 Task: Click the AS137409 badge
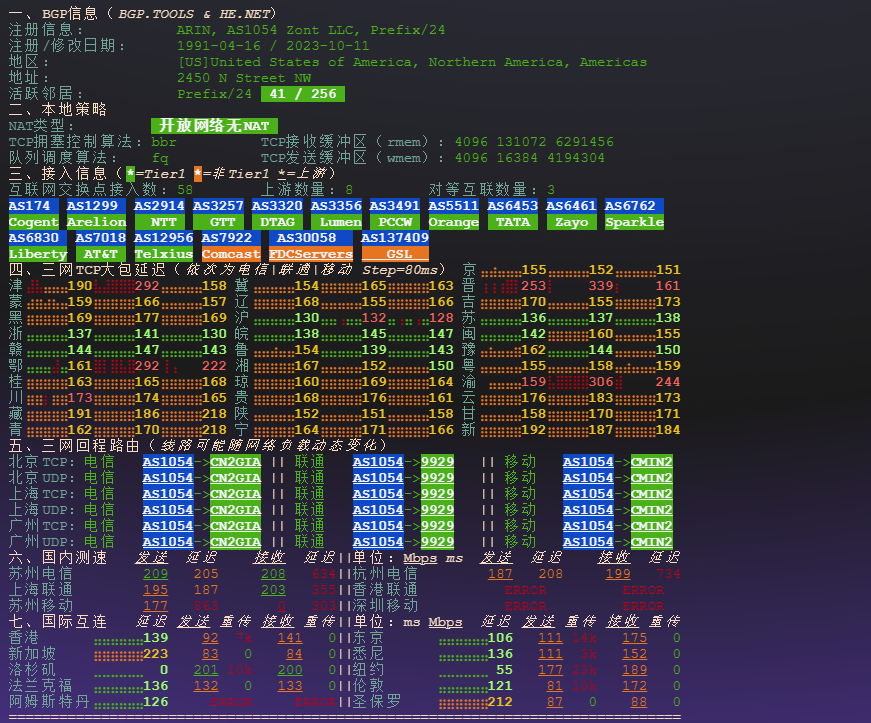394,238
